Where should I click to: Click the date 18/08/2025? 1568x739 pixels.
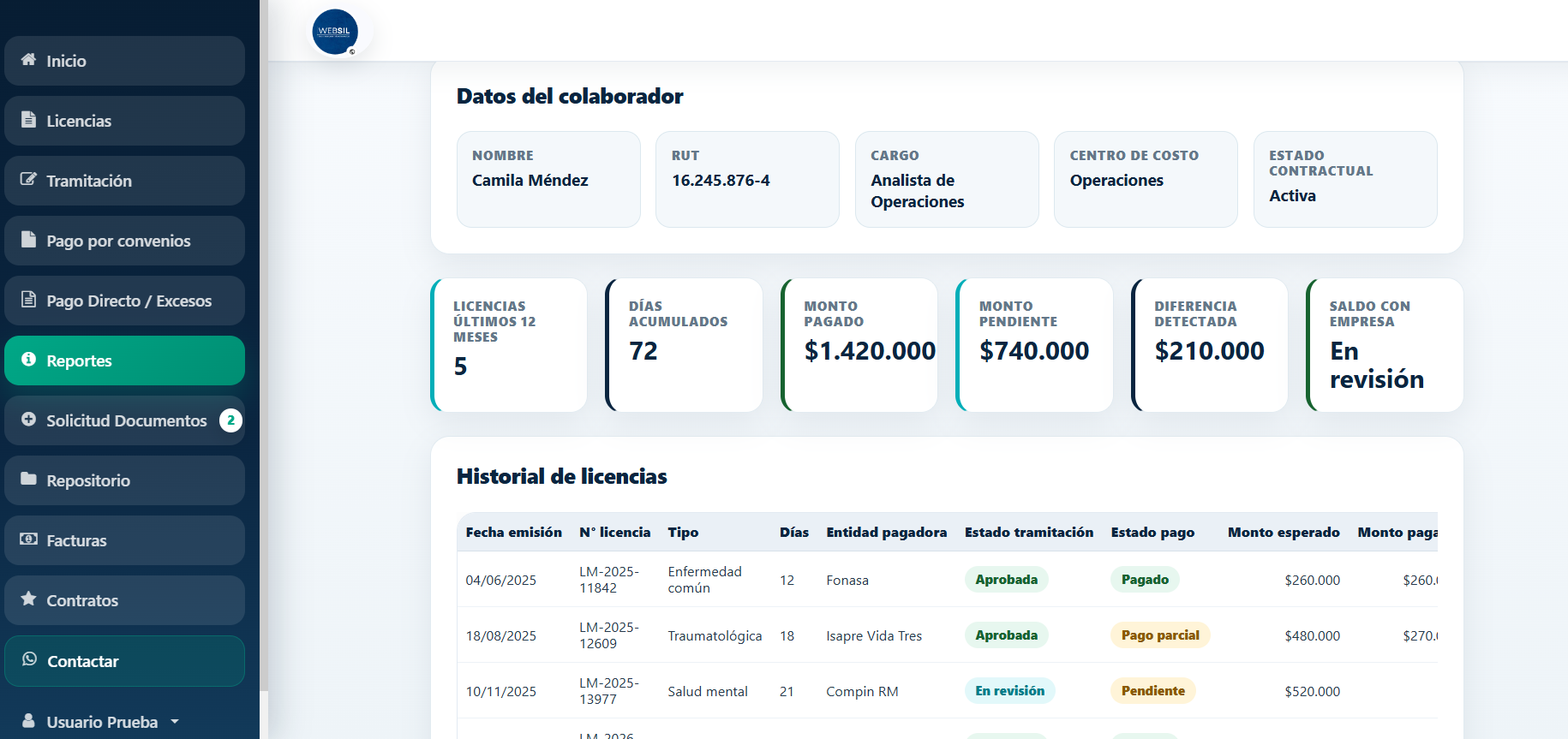click(x=500, y=636)
